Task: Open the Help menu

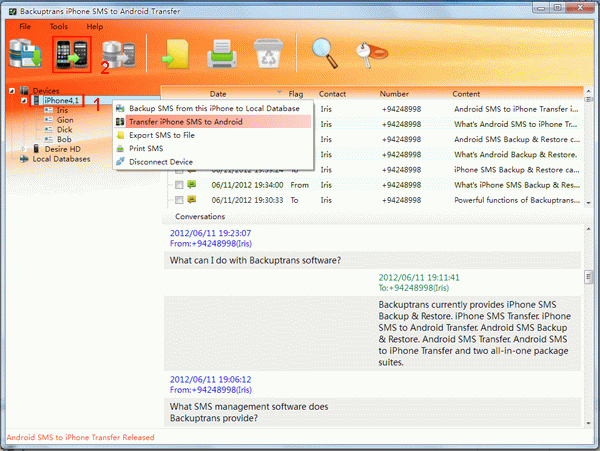Action: click(x=95, y=26)
